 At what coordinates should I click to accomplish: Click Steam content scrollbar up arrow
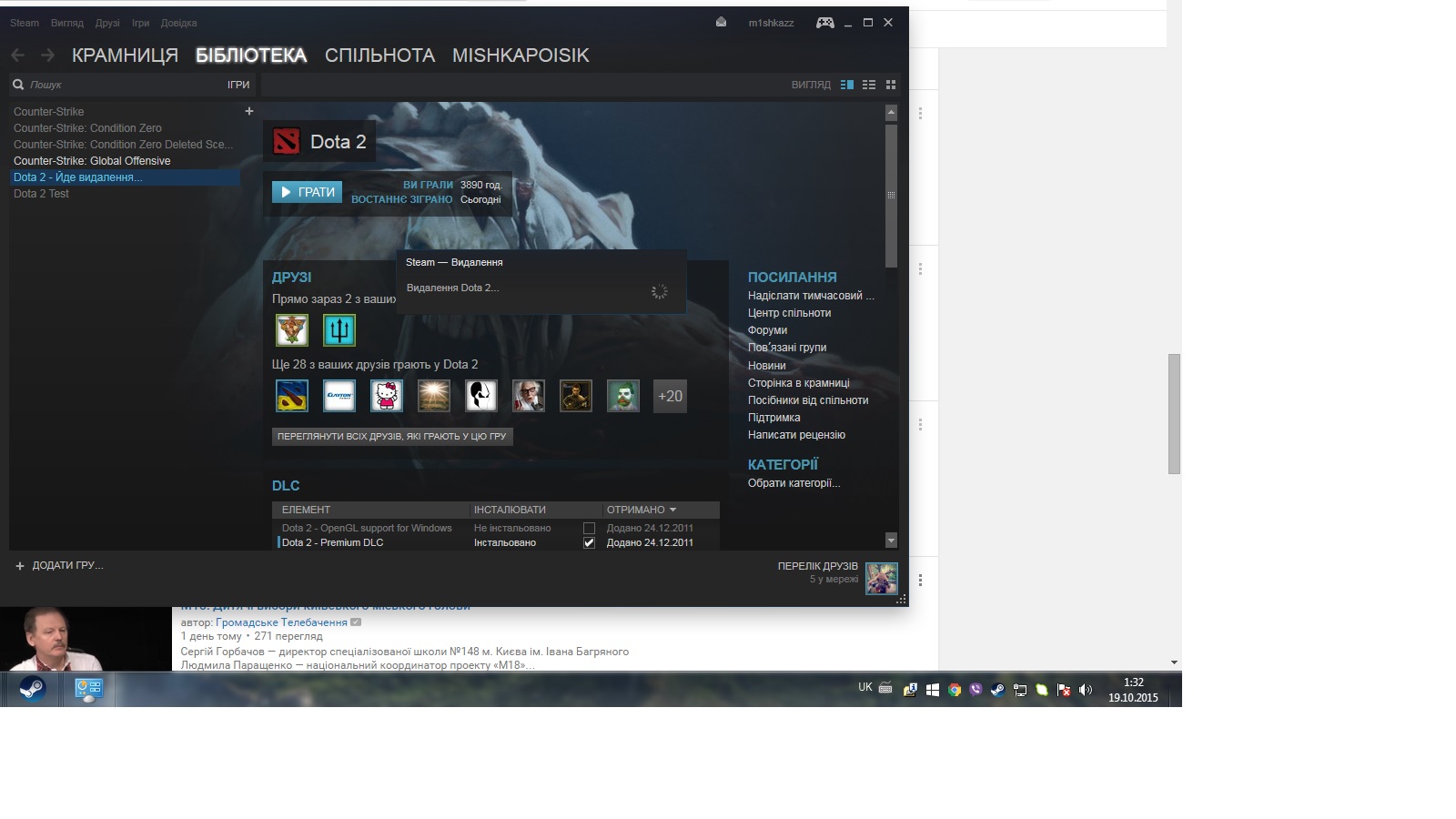891,113
